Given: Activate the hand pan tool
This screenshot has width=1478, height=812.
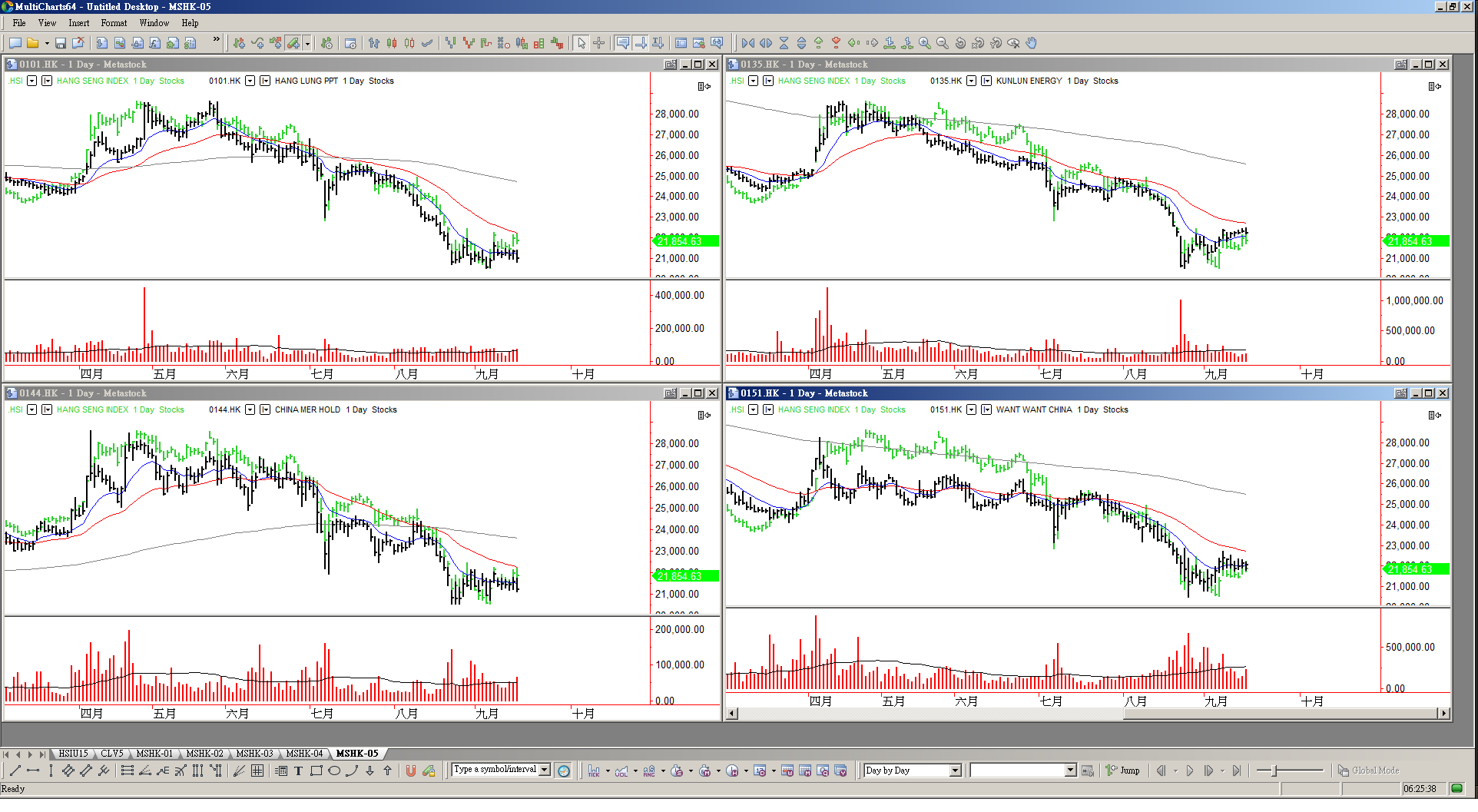Looking at the screenshot, I should [1032, 43].
